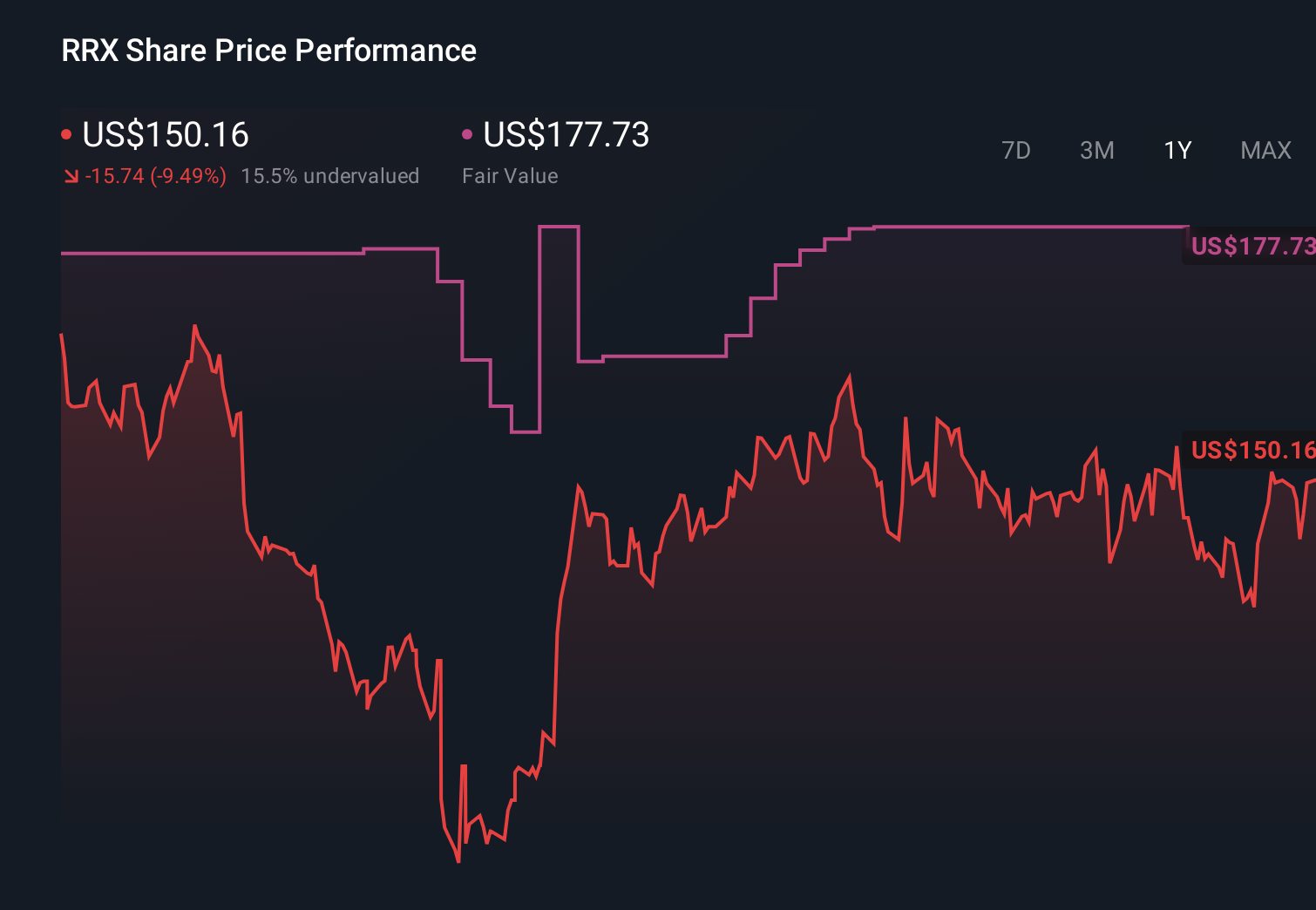Click the lowest dip of the red price line
This screenshot has width=1316, height=910.
tap(458, 861)
